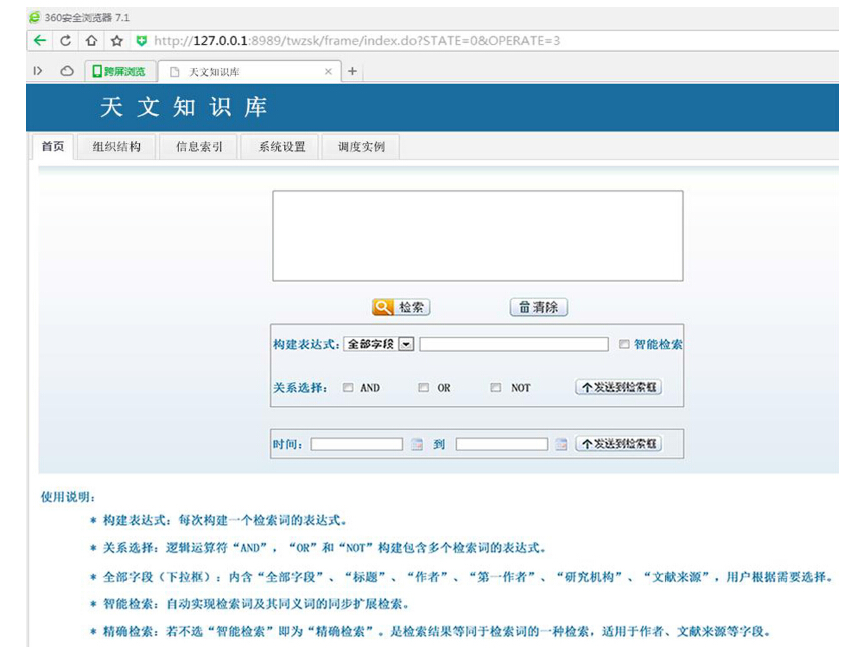Click 发送到检索框 button in time row
The image size is (853, 655).
[x=619, y=444]
